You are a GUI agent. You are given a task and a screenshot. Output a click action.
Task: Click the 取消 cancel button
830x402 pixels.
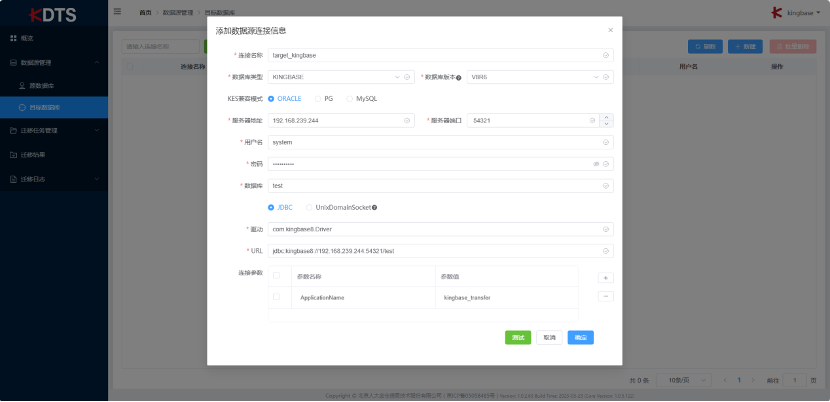(x=549, y=337)
